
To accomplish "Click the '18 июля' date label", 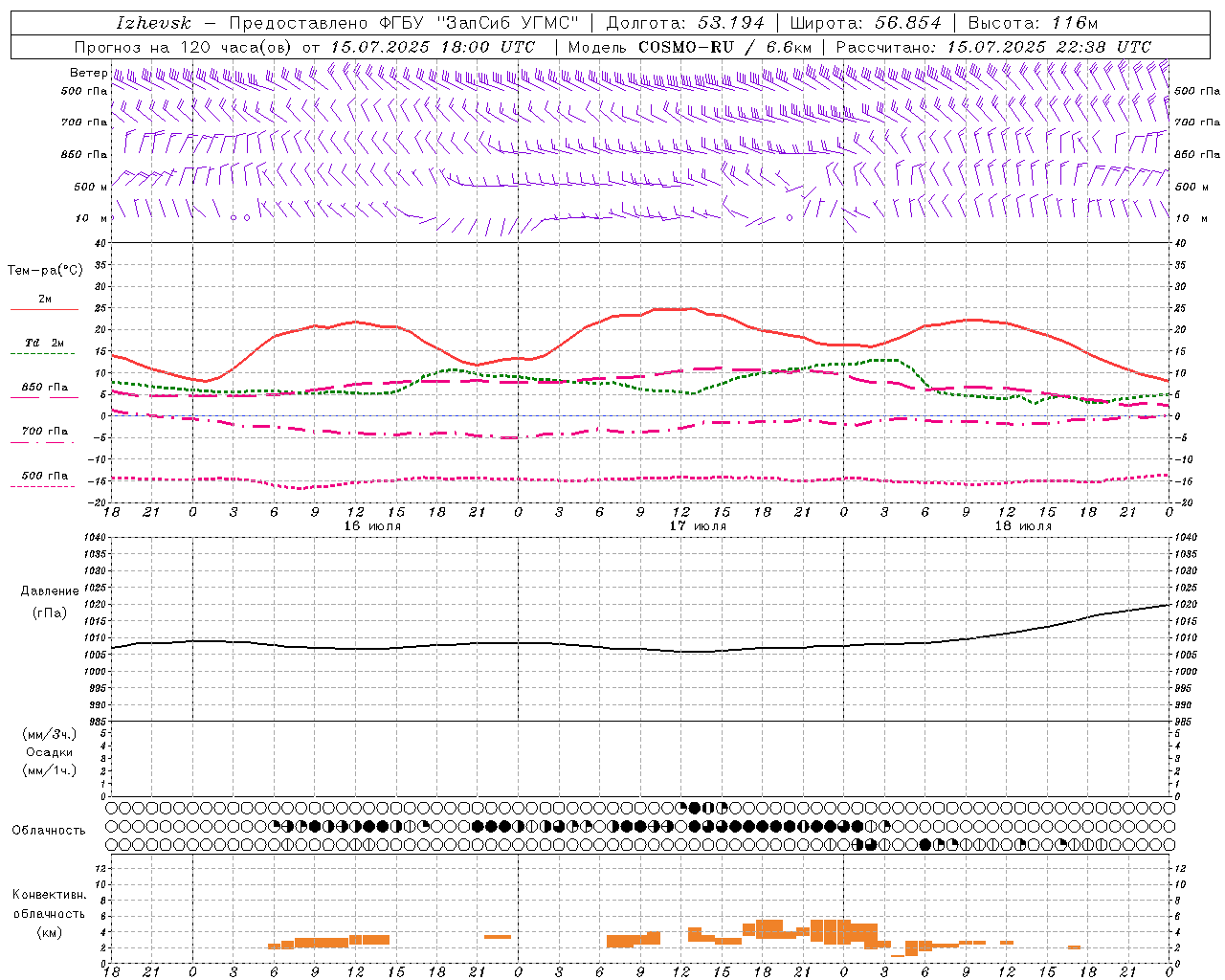I will 1023,526.
